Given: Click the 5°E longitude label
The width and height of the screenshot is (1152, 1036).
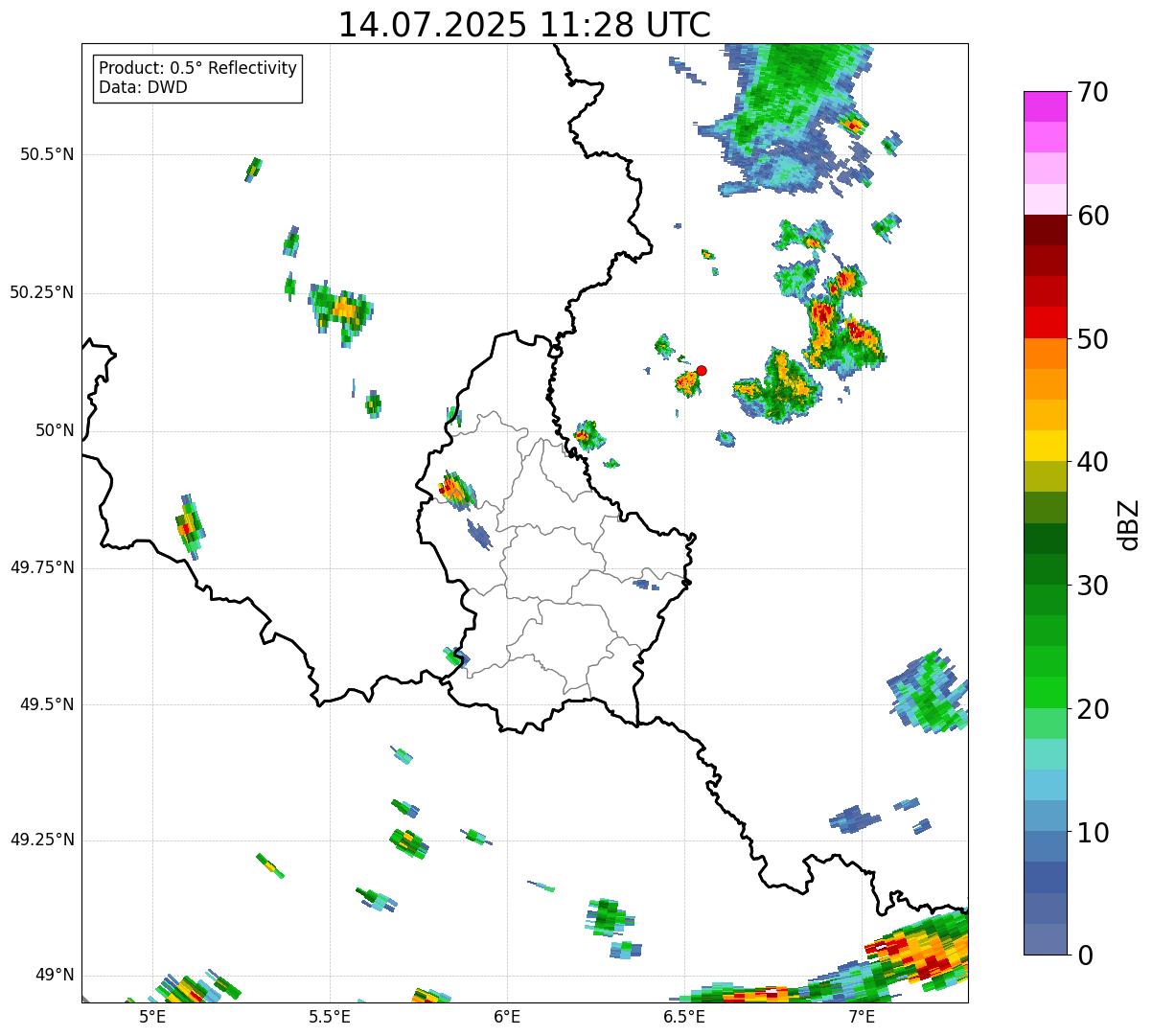Looking at the screenshot, I should pos(151,1016).
